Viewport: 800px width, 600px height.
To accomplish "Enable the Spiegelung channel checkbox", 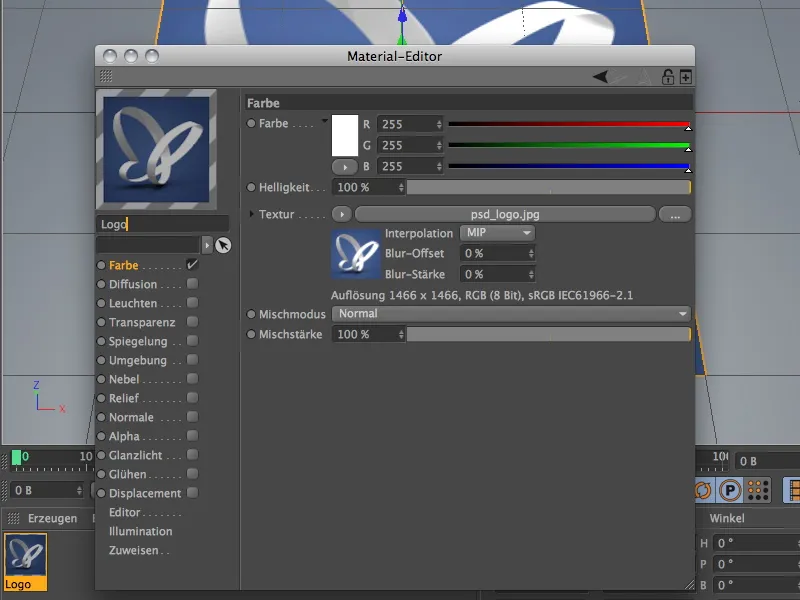I will pyautogui.click(x=192, y=341).
